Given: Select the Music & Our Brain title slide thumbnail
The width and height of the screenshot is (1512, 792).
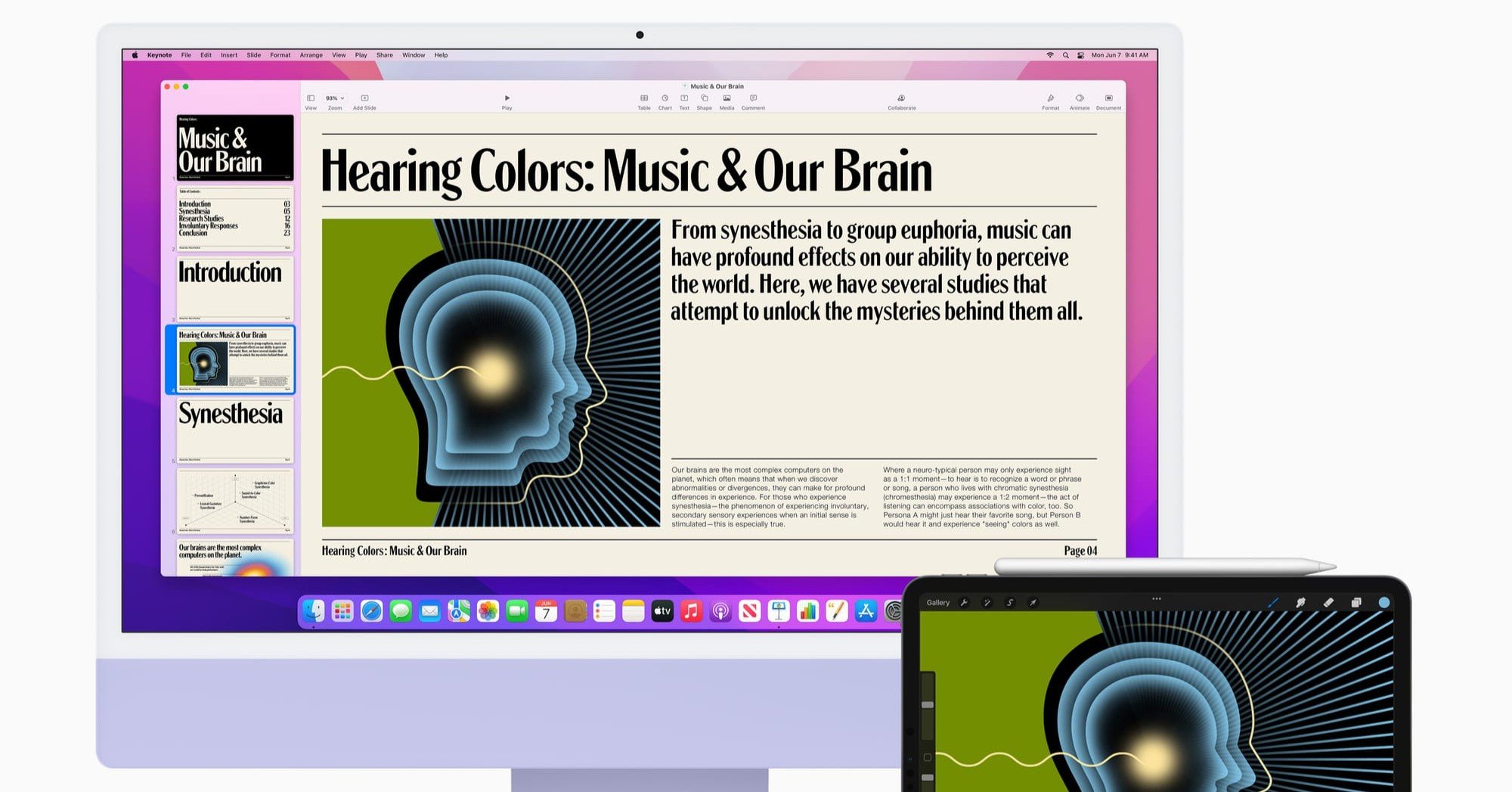Looking at the screenshot, I should coord(235,147).
